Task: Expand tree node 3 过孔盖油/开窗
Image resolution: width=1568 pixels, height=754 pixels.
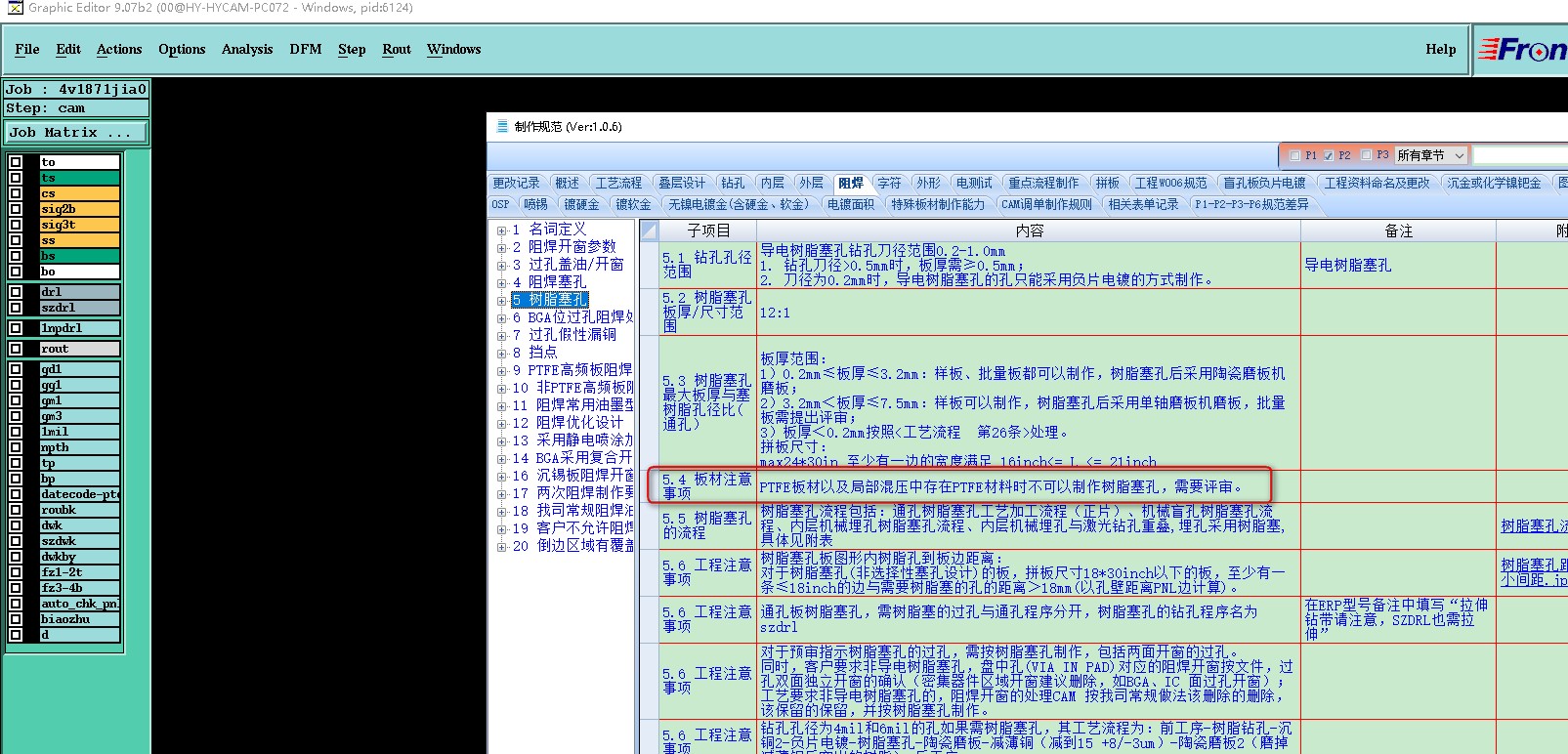Action: (502, 266)
